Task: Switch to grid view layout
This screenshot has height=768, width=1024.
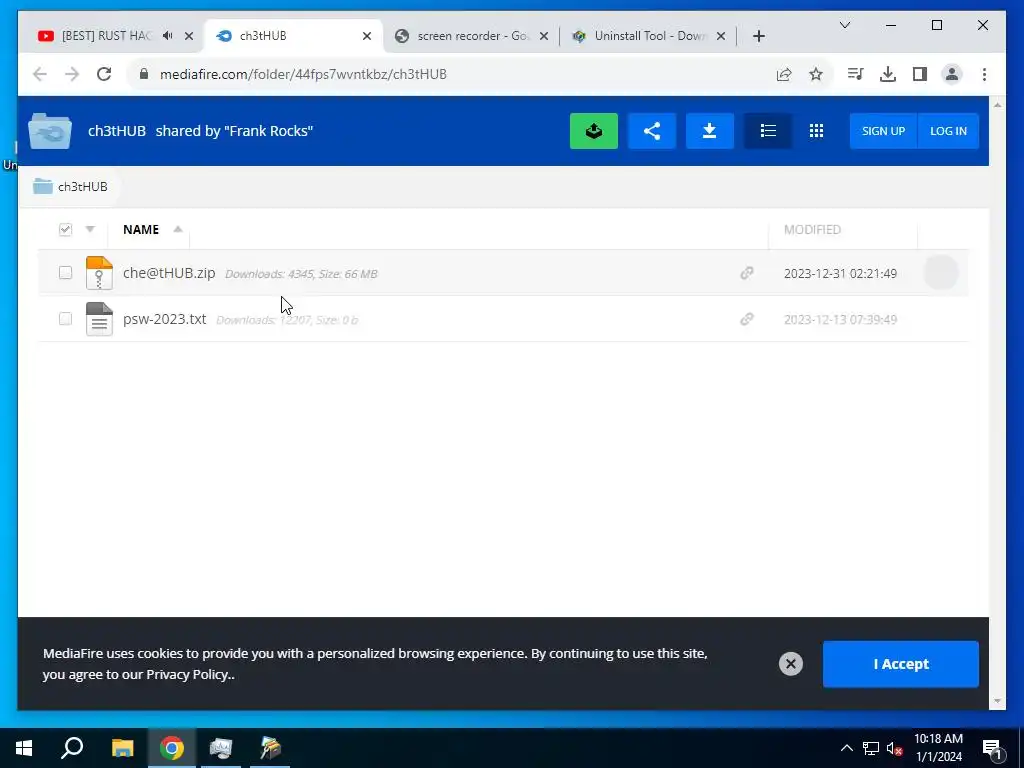Action: (816, 131)
